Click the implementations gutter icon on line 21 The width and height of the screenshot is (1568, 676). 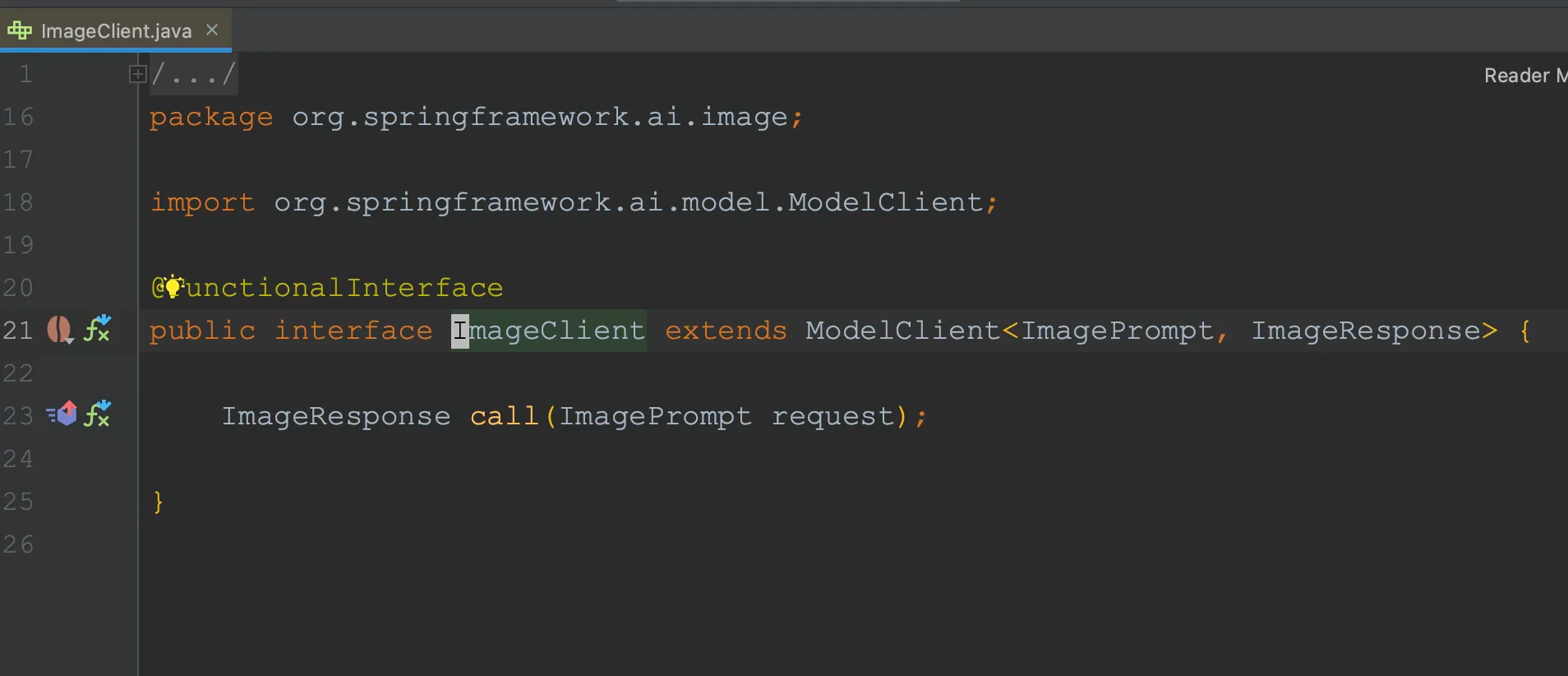60,330
